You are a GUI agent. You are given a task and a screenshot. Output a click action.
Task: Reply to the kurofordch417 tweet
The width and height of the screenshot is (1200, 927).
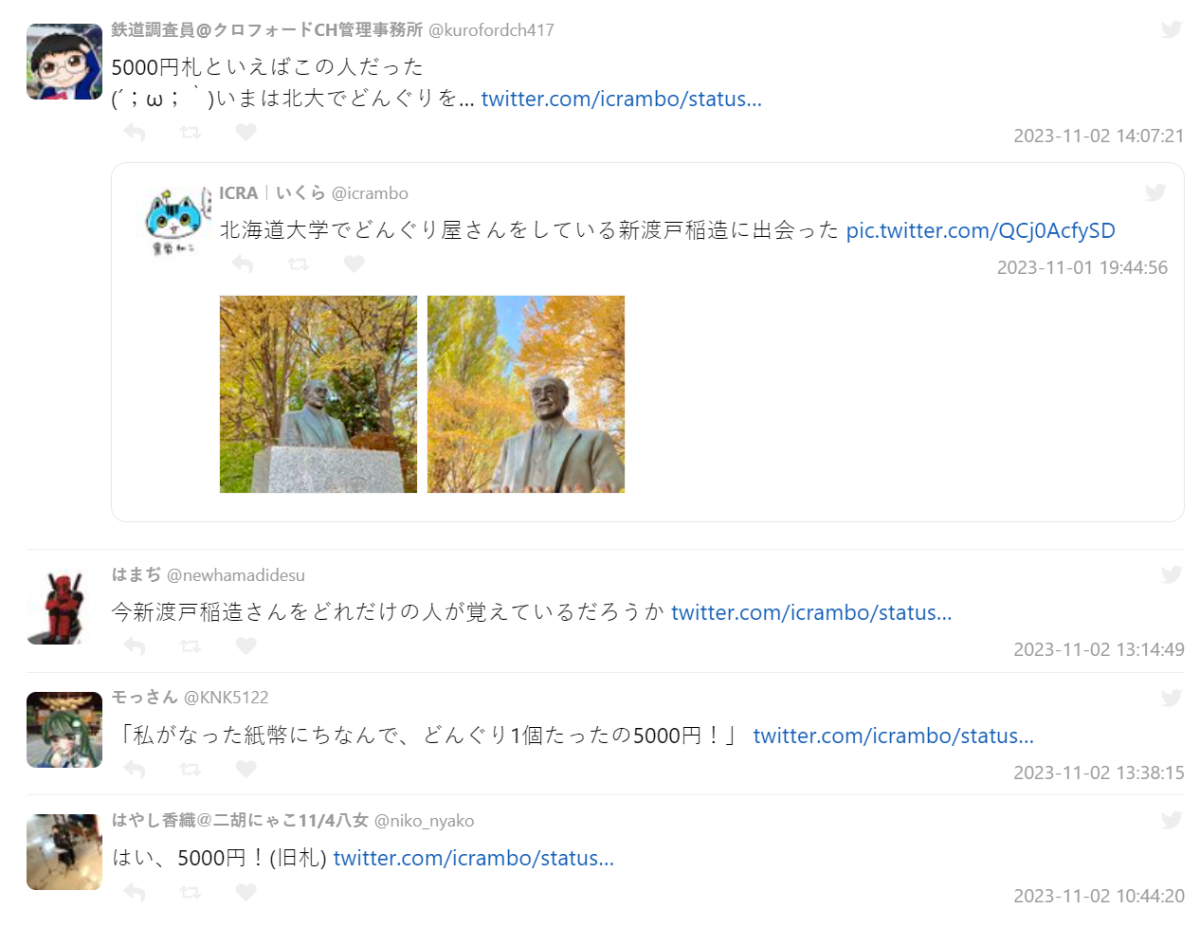point(134,132)
